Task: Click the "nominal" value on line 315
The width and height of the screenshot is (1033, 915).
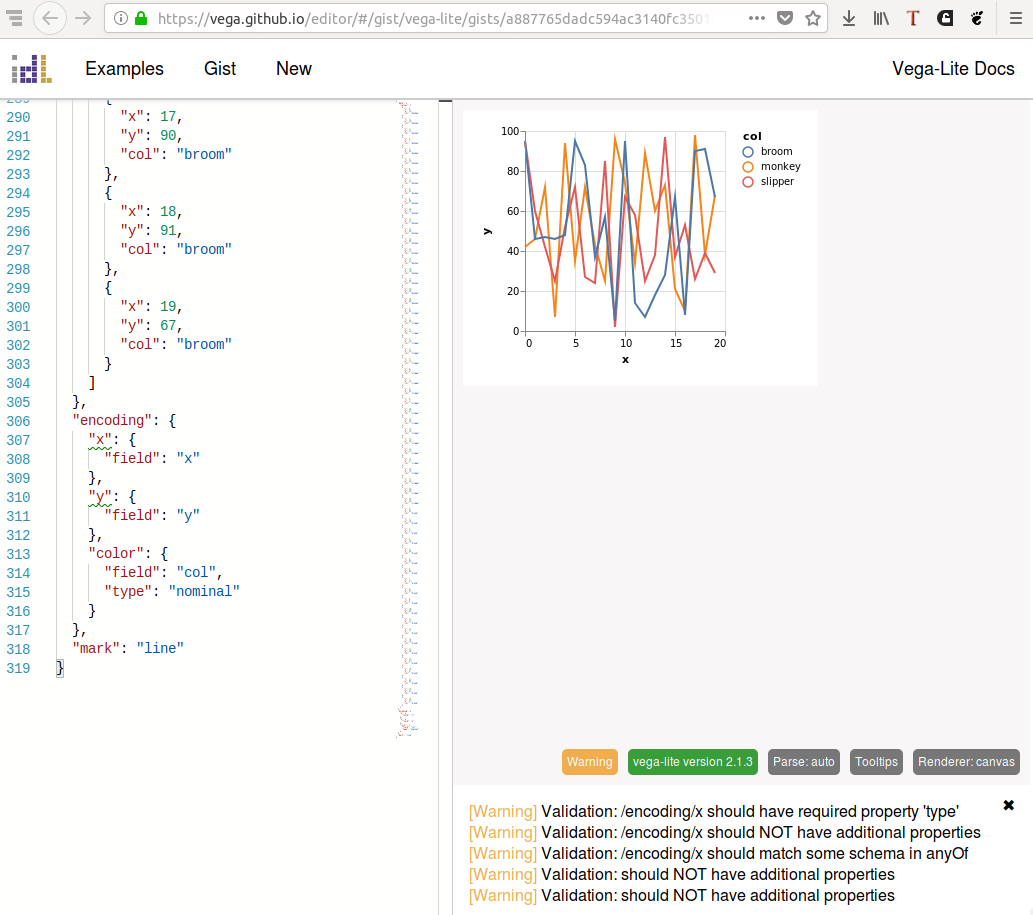Action: (204, 592)
